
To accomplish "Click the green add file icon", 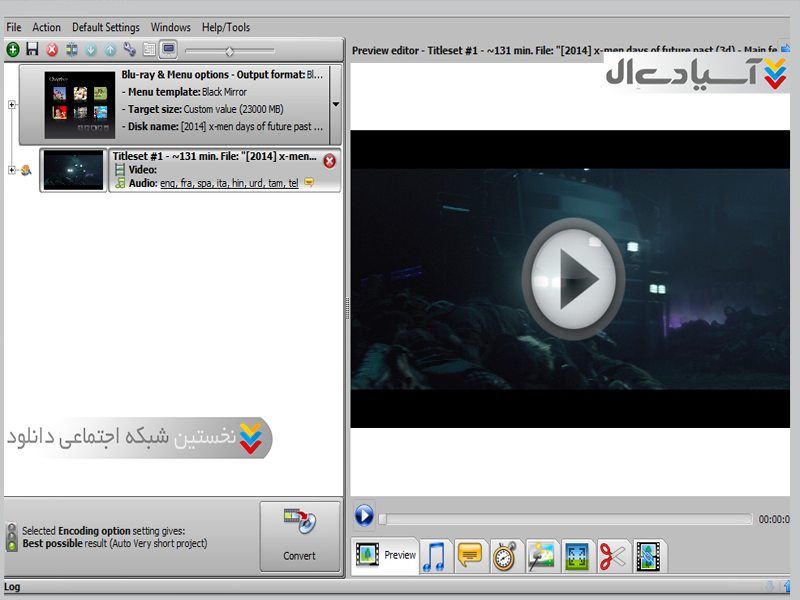I will tap(12, 49).
